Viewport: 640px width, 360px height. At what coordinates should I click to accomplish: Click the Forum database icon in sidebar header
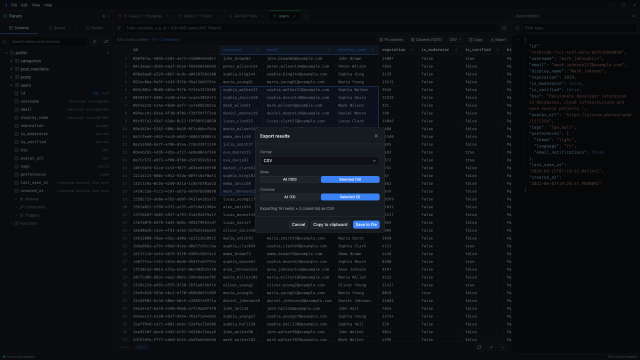[x=5, y=16]
